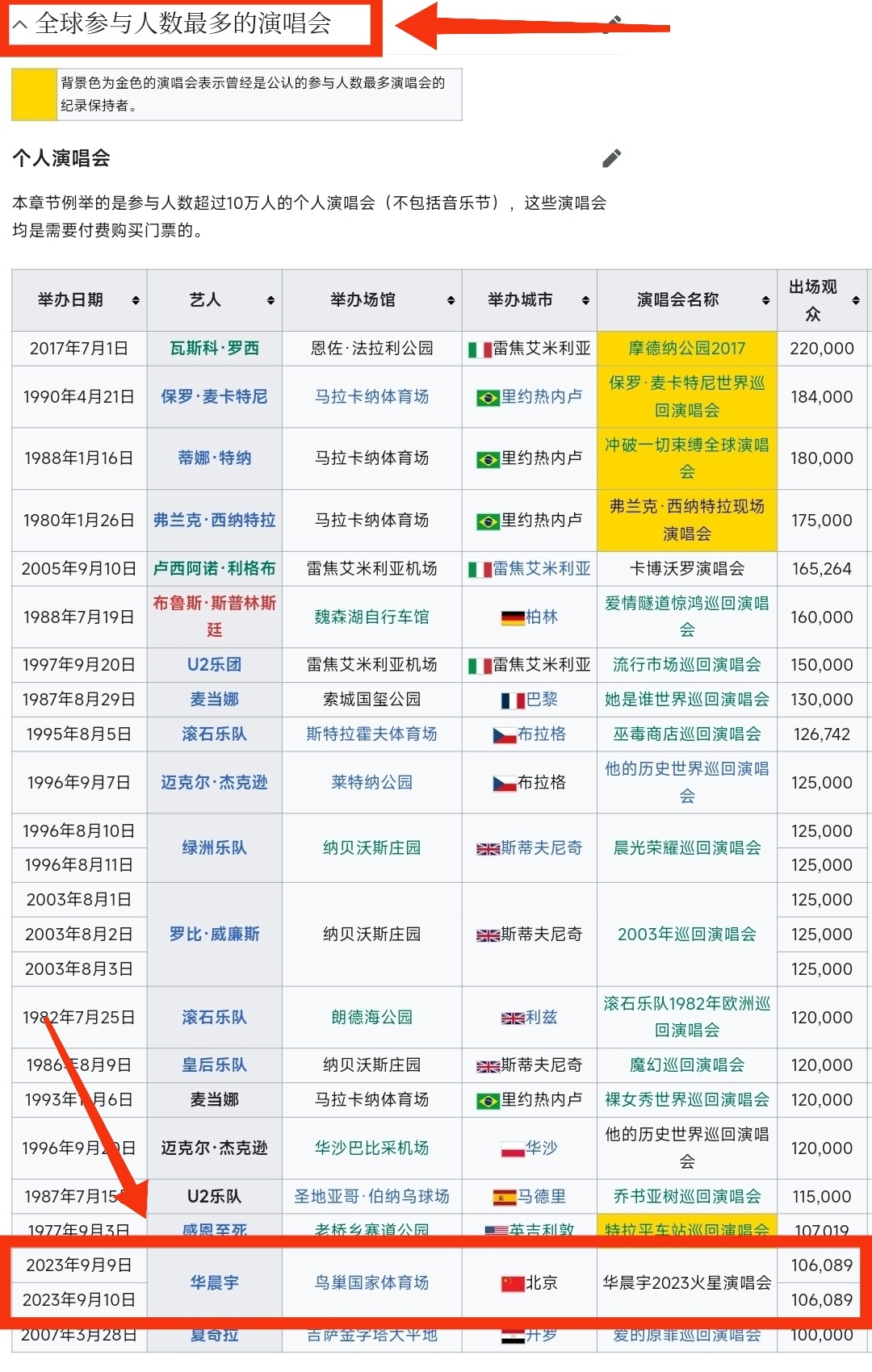
Task: Open 冲破一切束缚全球演唱会 concert link
Action: 687,458
